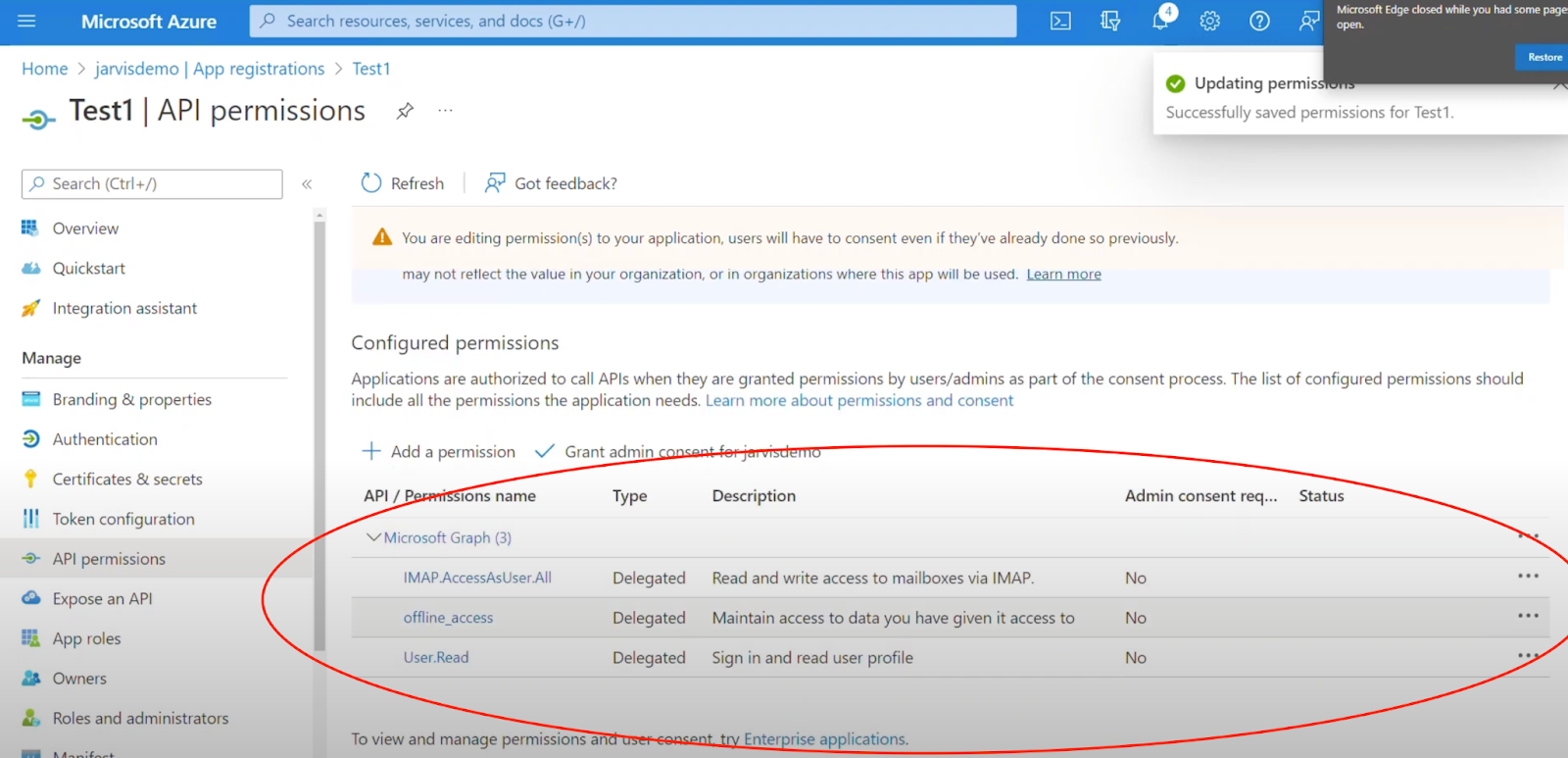Click Add a permission
Viewport: 1568px width, 758px height.
[x=453, y=451]
